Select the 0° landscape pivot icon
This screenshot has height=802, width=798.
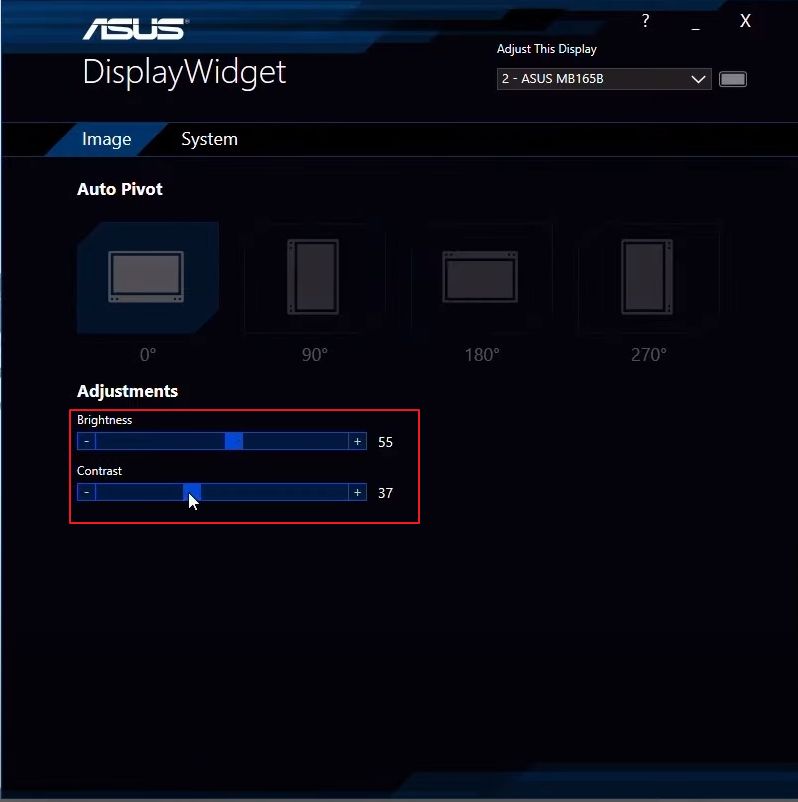tap(146, 277)
